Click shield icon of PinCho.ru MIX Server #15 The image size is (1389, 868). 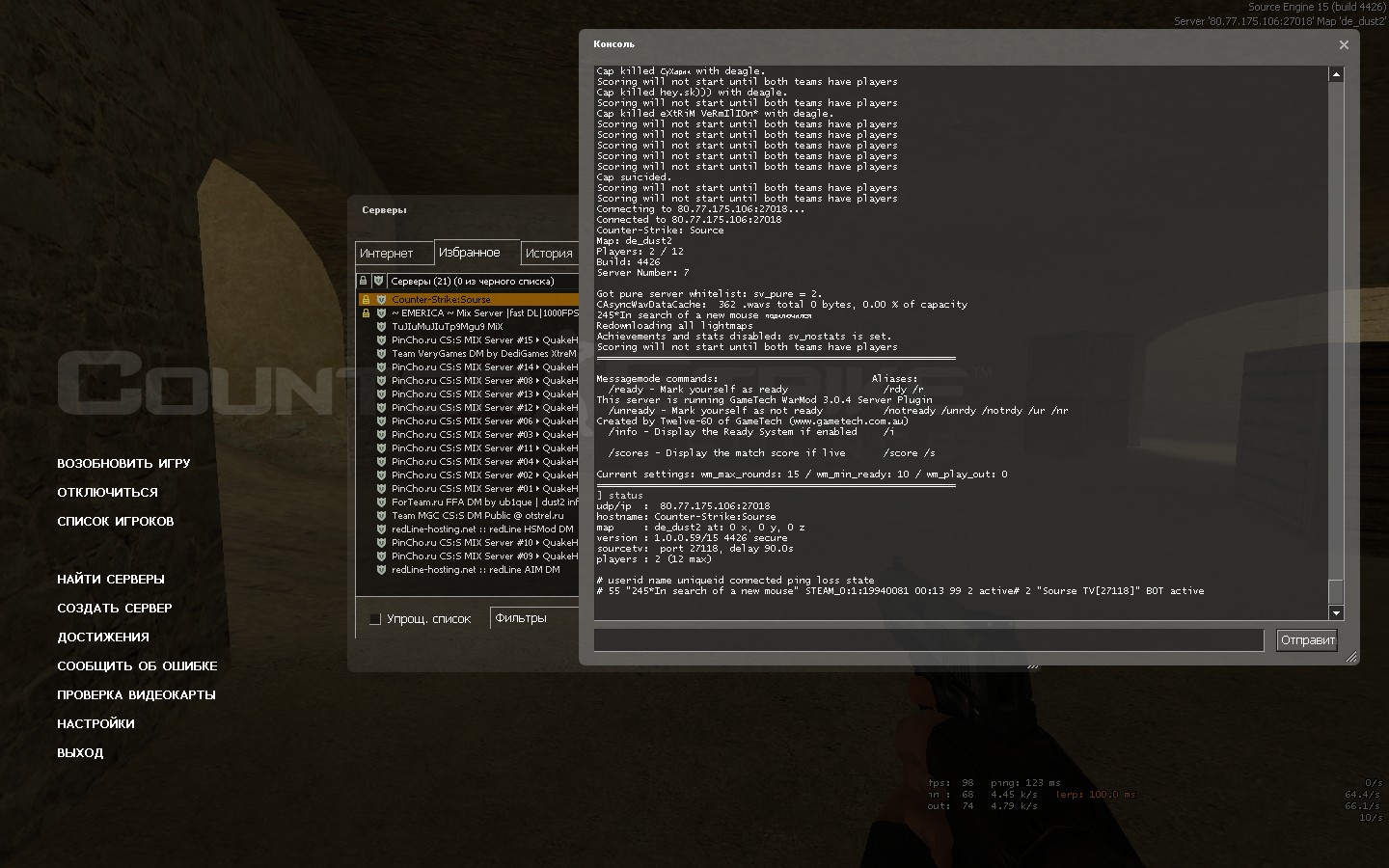[x=381, y=340]
